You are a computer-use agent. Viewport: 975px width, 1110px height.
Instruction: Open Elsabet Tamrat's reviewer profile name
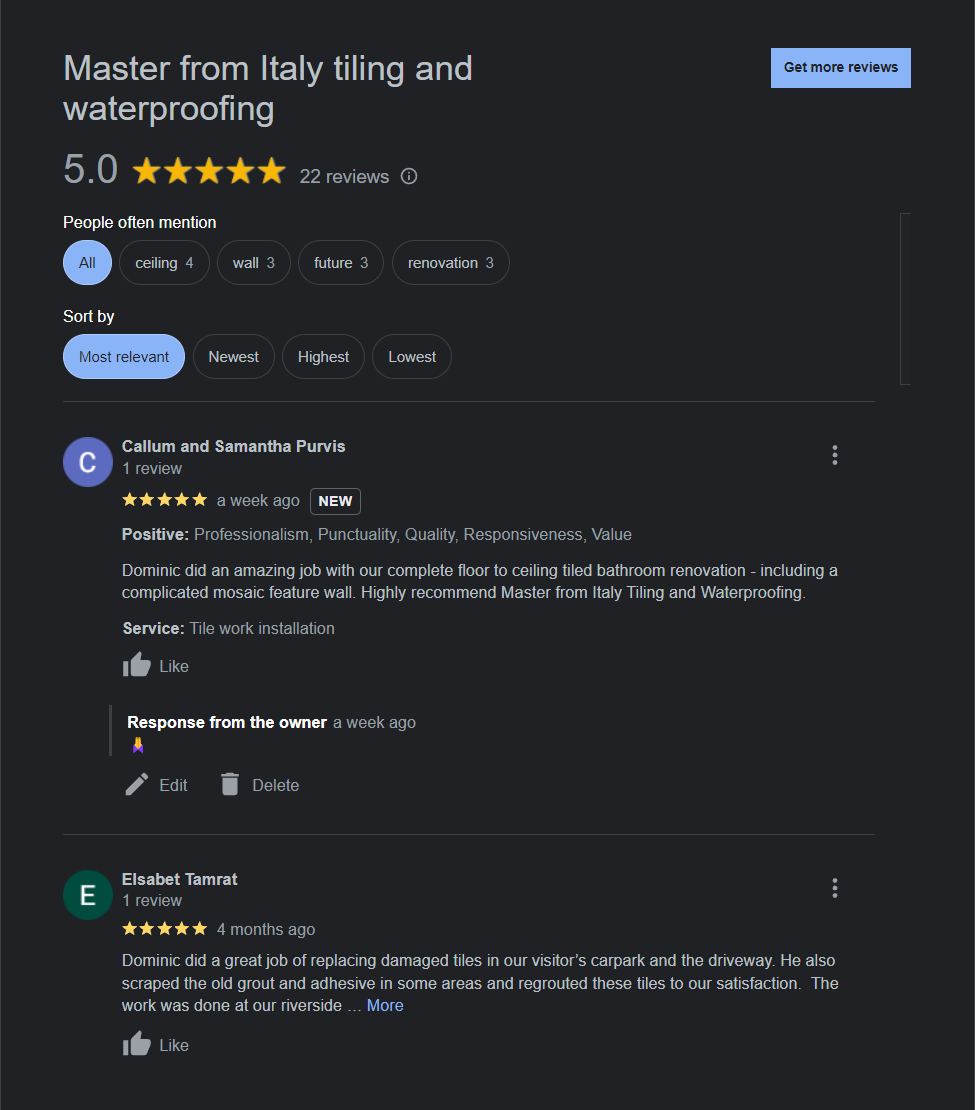(x=180, y=880)
